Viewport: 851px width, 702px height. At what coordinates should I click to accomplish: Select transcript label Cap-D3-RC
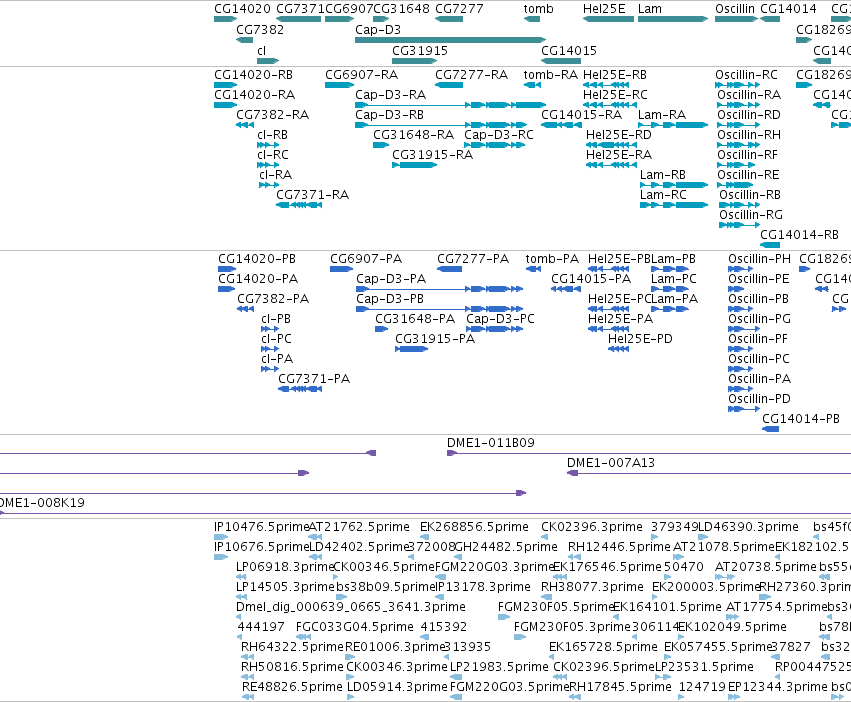click(499, 135)
